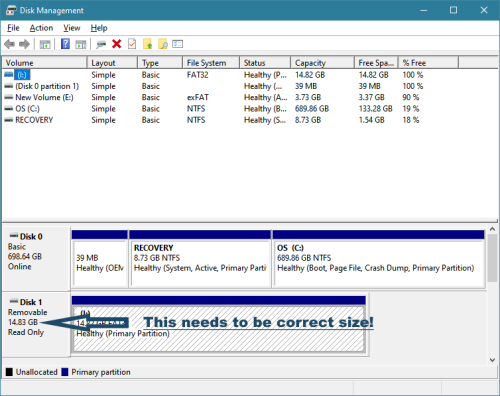Open the Help menu
Viewport: 500px width, 396px height.
(99, 28)
